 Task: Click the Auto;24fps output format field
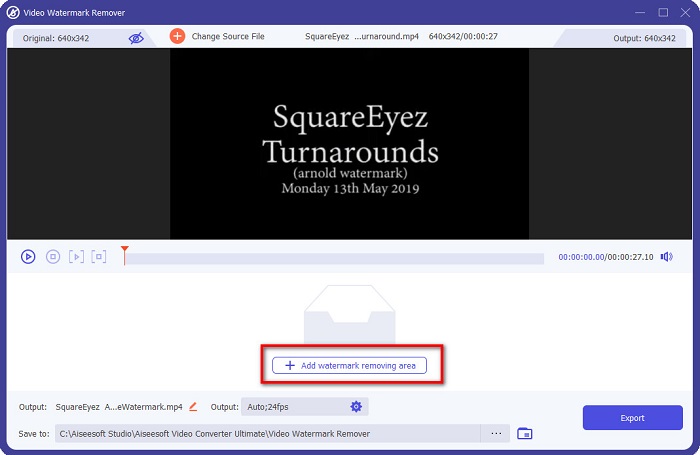304,407
